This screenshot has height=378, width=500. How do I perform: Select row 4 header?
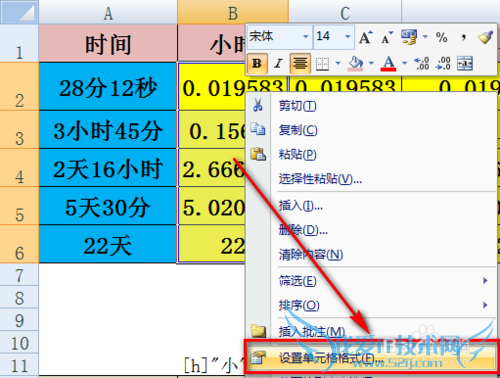[x=19, y=167]
